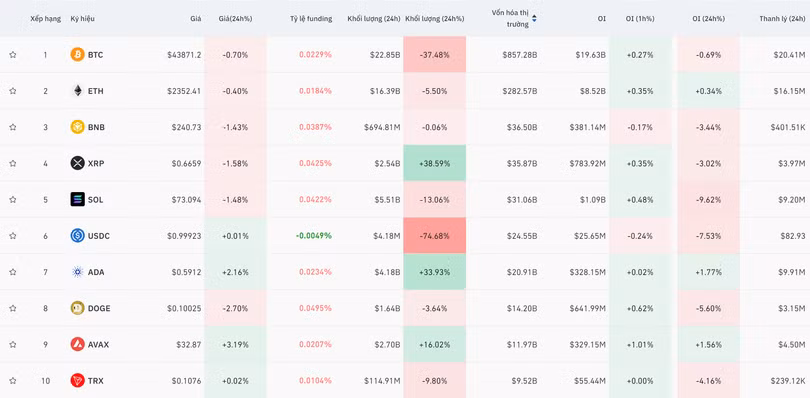Click DOGE funding rate 0.0495%
Viewport: 810px width, 398px height.
tap(315, 308)
